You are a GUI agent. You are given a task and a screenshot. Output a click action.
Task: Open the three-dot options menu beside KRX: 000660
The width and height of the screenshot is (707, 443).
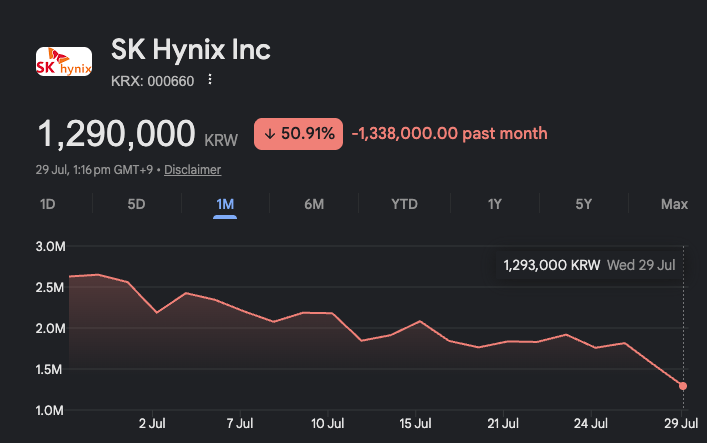tap(210, 79)
